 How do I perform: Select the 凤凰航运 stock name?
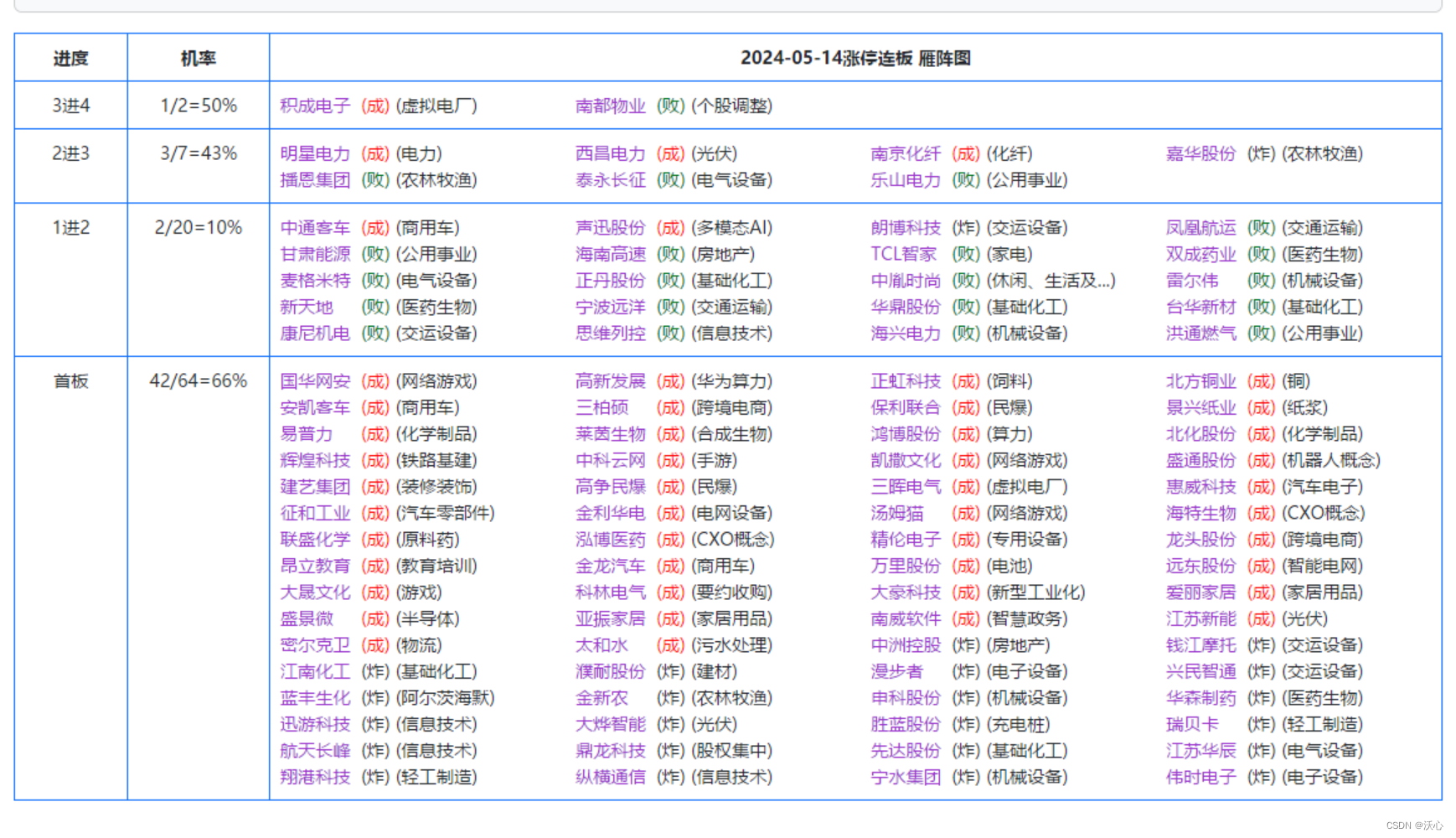tap(1201, 228)
